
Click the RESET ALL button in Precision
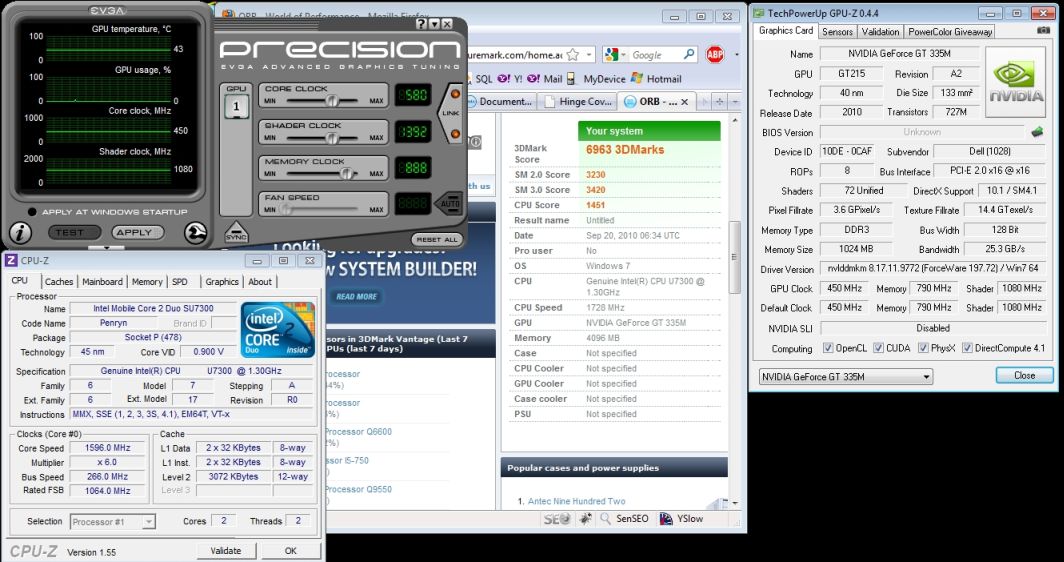coord(437,240)
